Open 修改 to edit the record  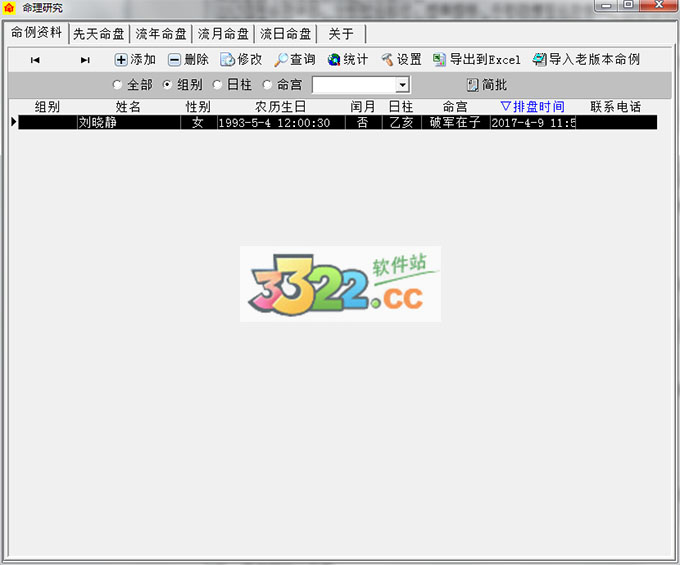[x=241, y=59]
